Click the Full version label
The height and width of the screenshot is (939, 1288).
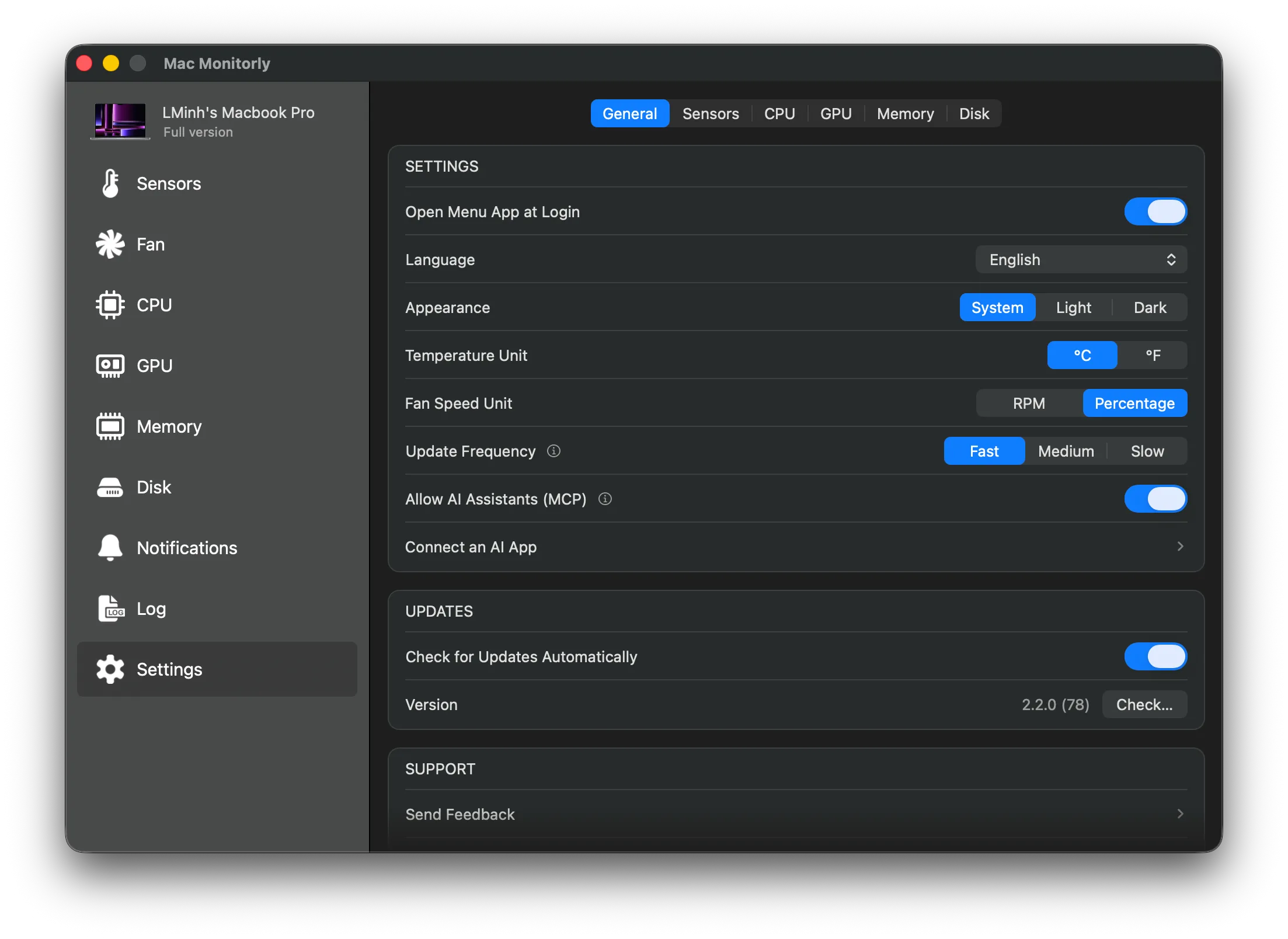[198, 132]
